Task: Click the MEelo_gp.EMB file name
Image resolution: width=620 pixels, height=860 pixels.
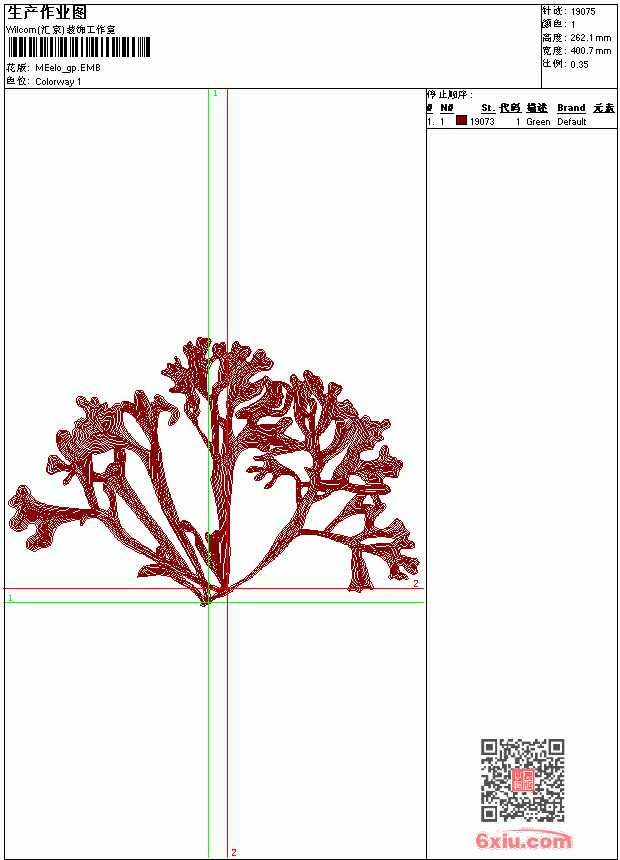Action: (68, 68)
